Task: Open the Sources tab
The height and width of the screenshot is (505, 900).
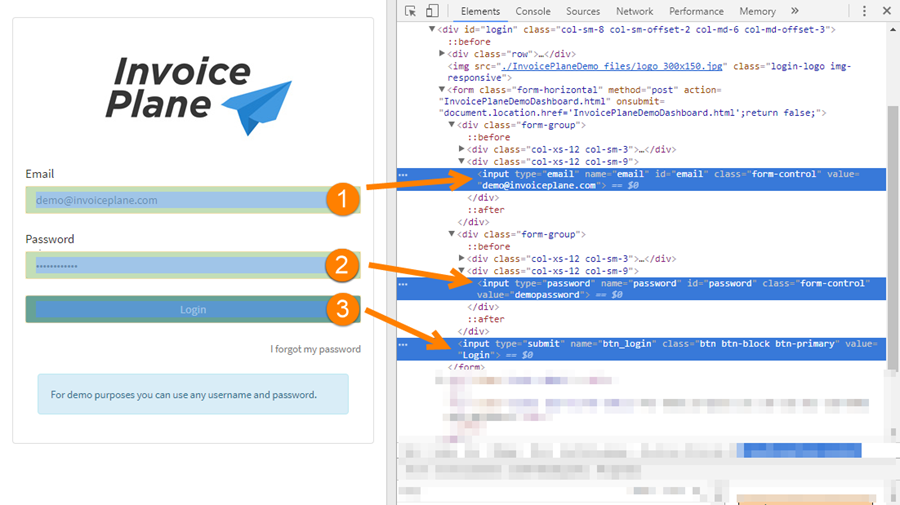Action: [x=583, y=11]
